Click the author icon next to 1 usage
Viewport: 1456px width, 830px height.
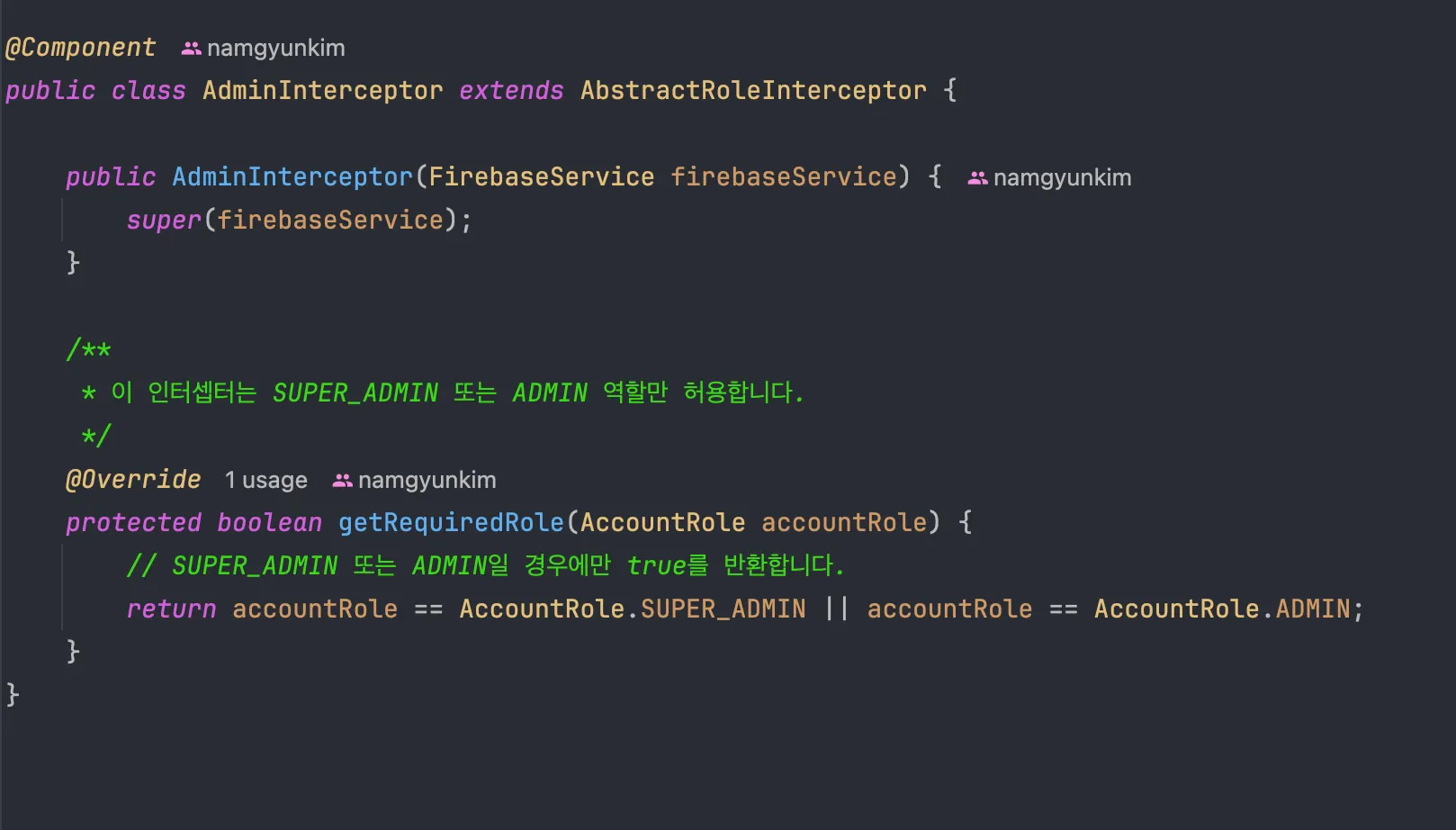[x=342, y=481]
